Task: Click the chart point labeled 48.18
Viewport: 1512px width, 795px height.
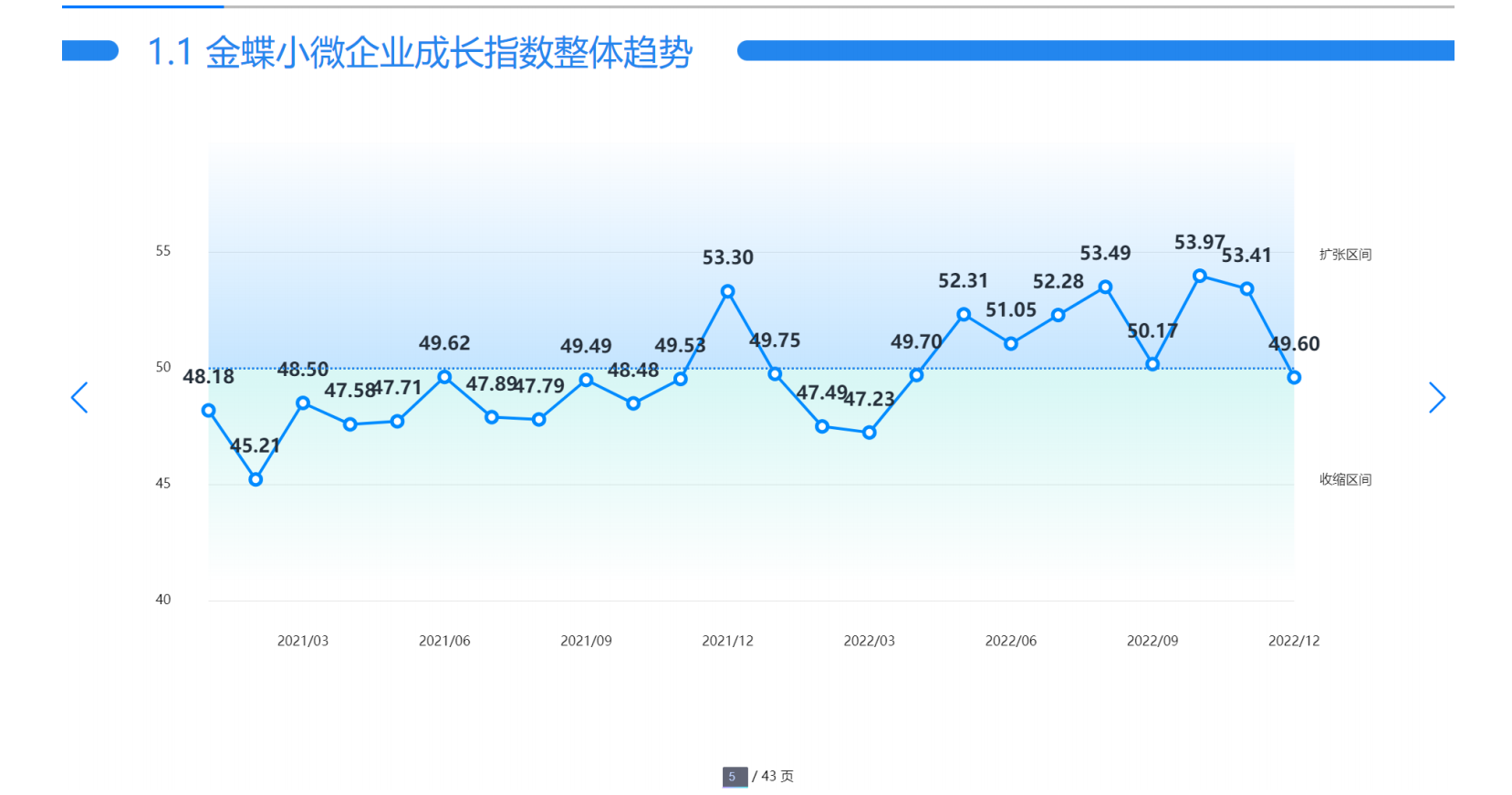Action: point(208,411)
